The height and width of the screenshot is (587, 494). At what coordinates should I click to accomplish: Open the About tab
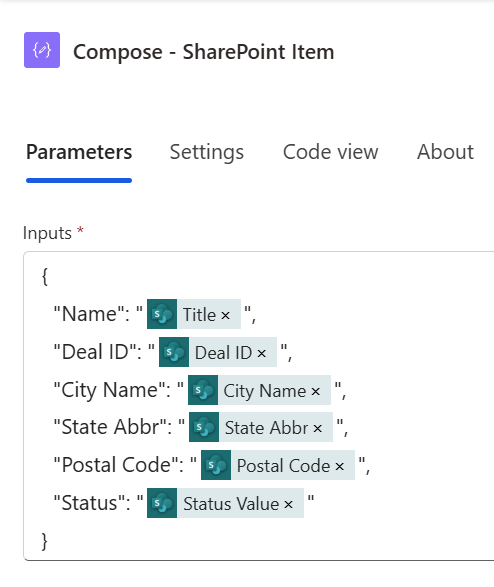pyautogui.click(x=445, y=152)
